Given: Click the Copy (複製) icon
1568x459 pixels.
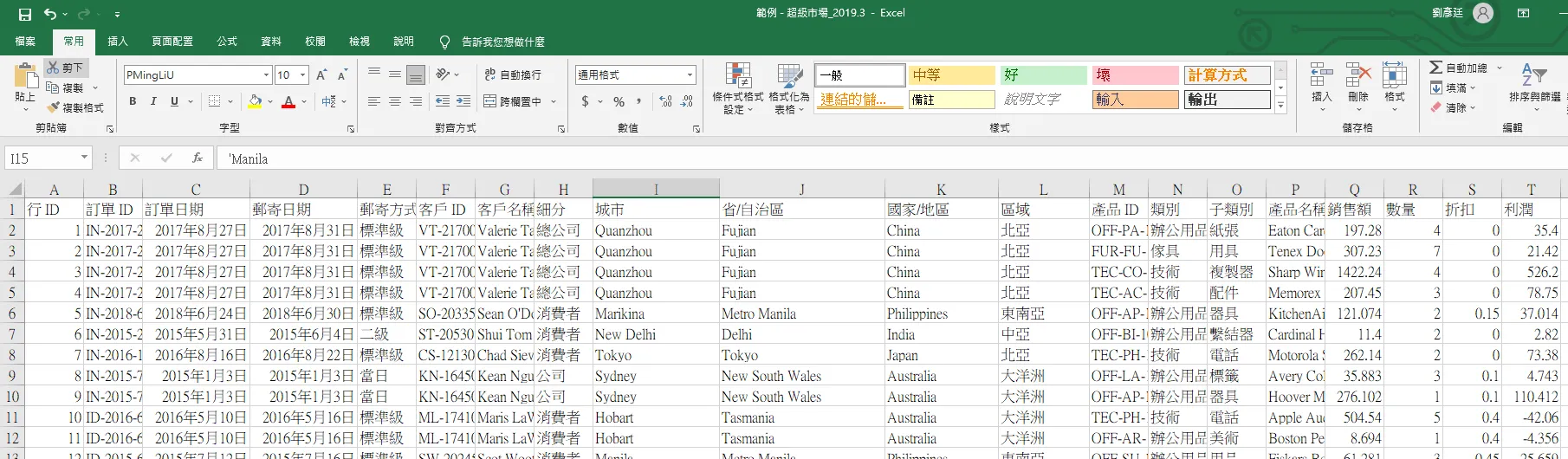Looking at the screenshot, I should click(53, 87).
